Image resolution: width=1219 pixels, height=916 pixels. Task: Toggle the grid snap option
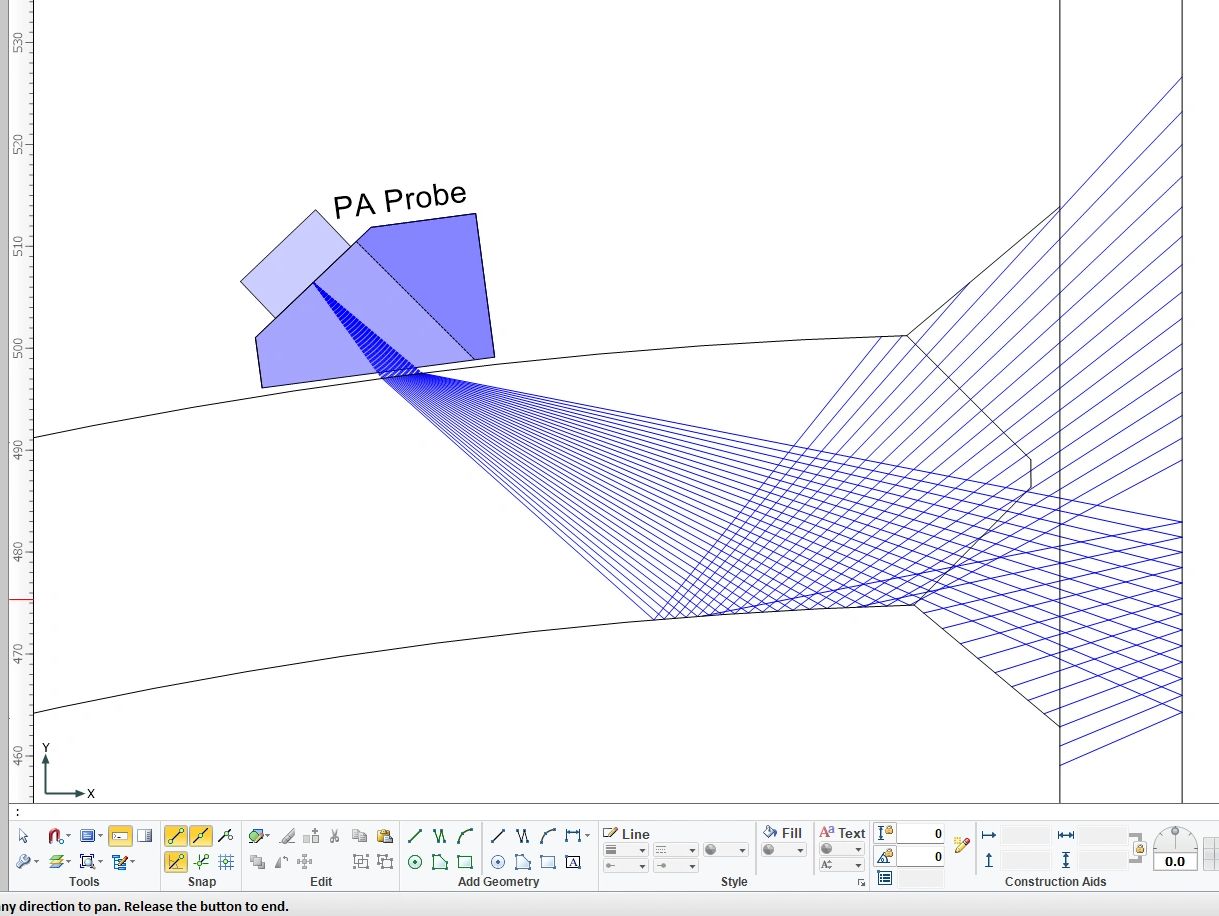click(227, 862)
